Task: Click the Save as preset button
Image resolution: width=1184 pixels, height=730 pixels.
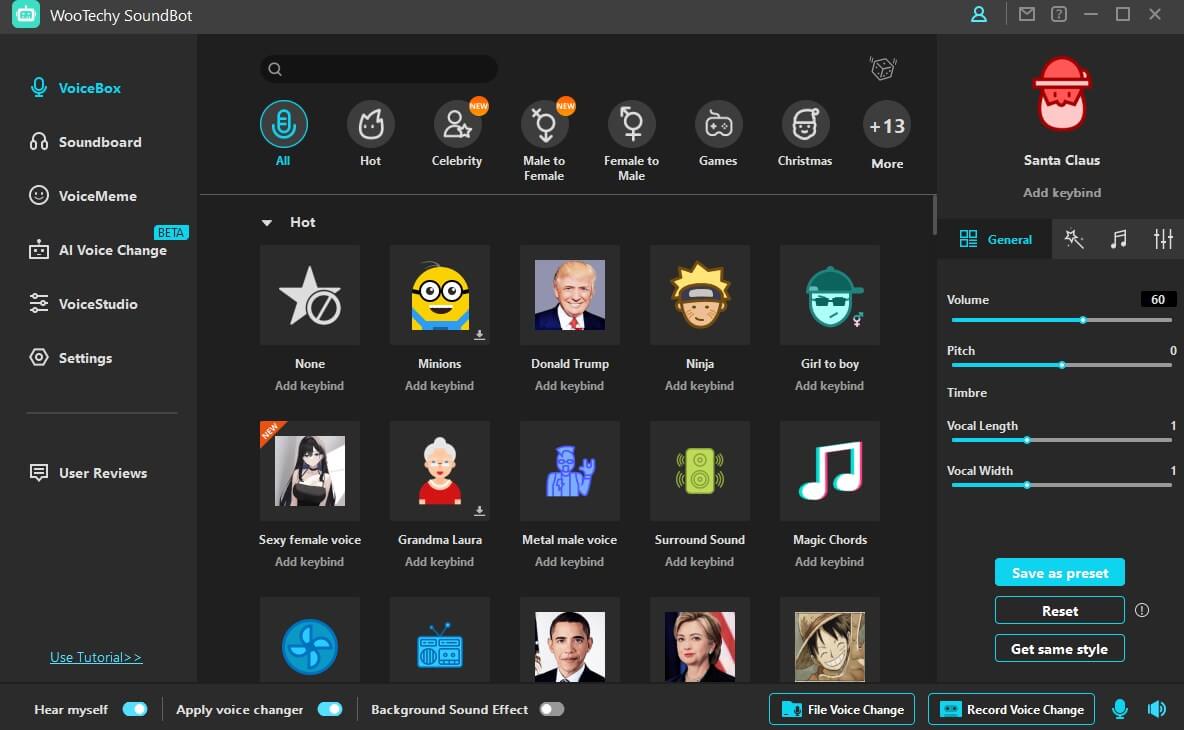Action: point(1059,573)
